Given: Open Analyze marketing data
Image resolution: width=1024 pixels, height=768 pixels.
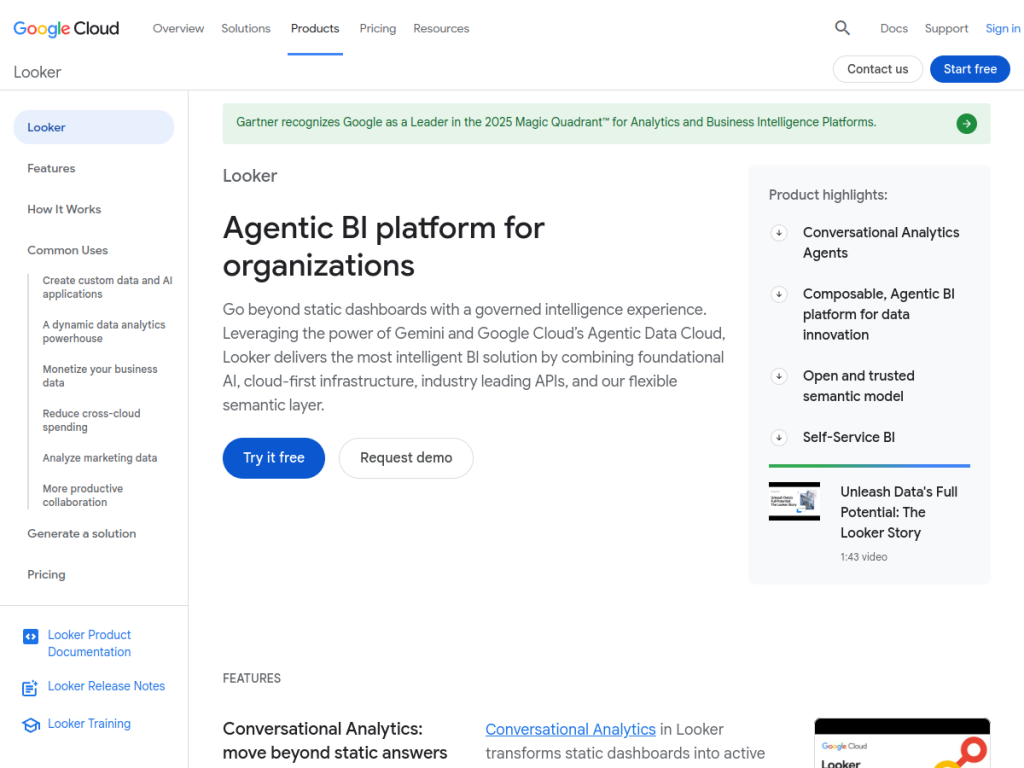Looking at the screenshot, I should pos(100,458).
